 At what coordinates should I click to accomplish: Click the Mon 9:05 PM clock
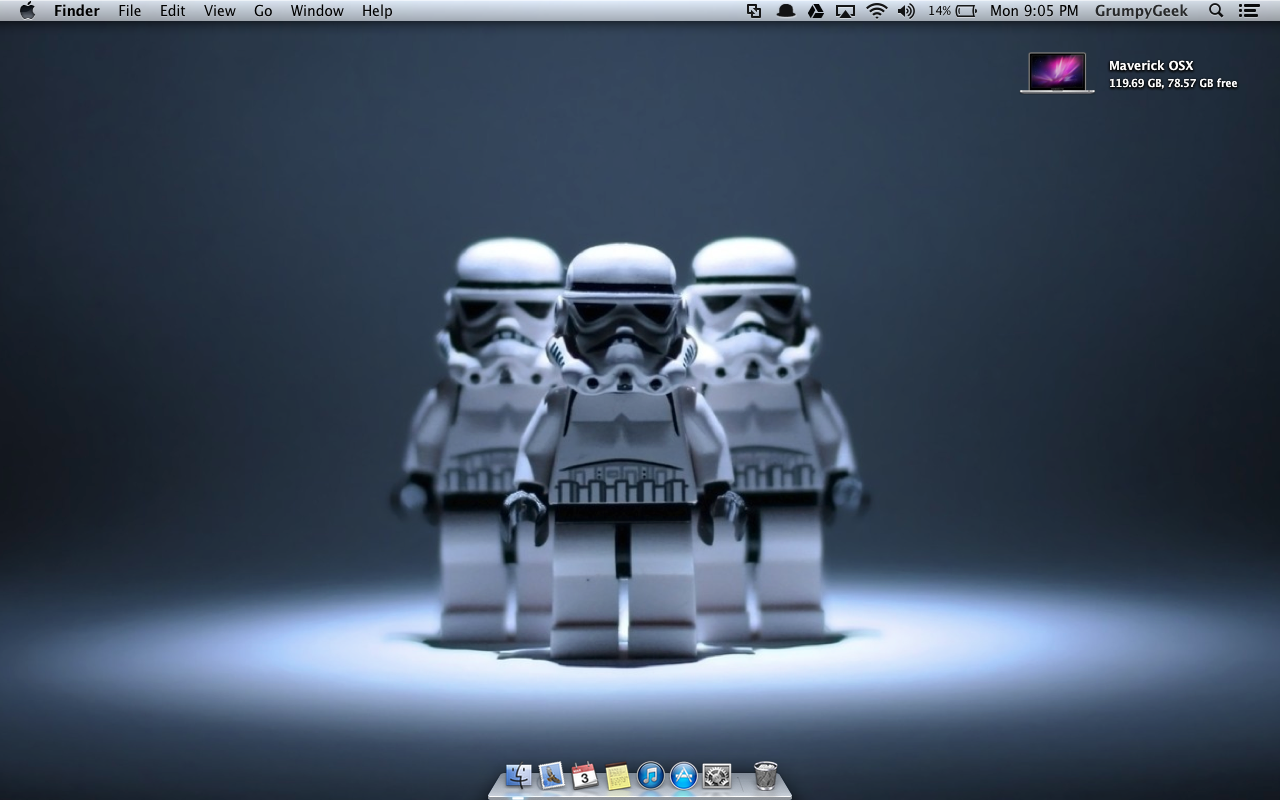pyautogui.click(x=1034, y=11)
